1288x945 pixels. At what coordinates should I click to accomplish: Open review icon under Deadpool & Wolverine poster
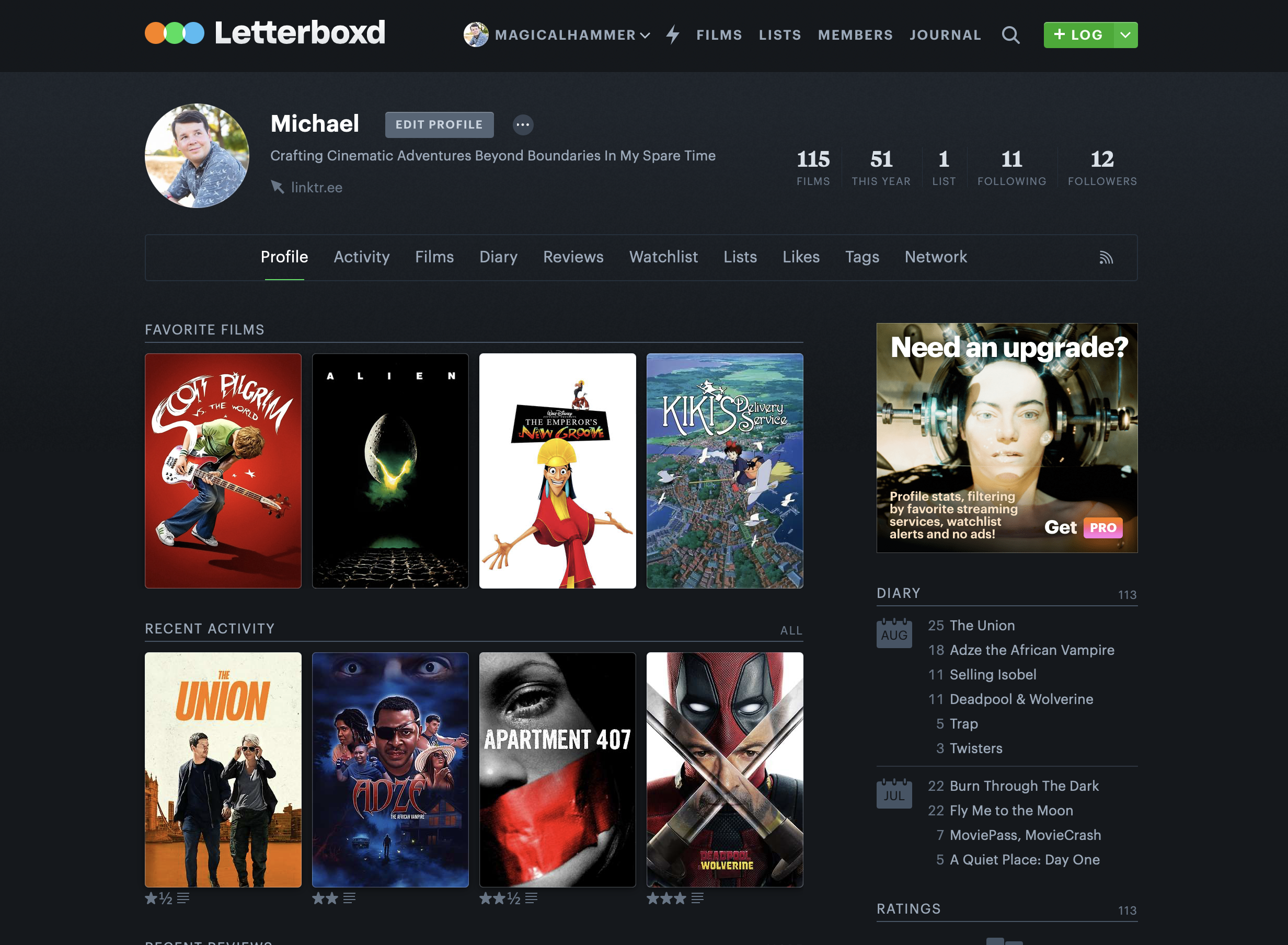pos(697,898)
